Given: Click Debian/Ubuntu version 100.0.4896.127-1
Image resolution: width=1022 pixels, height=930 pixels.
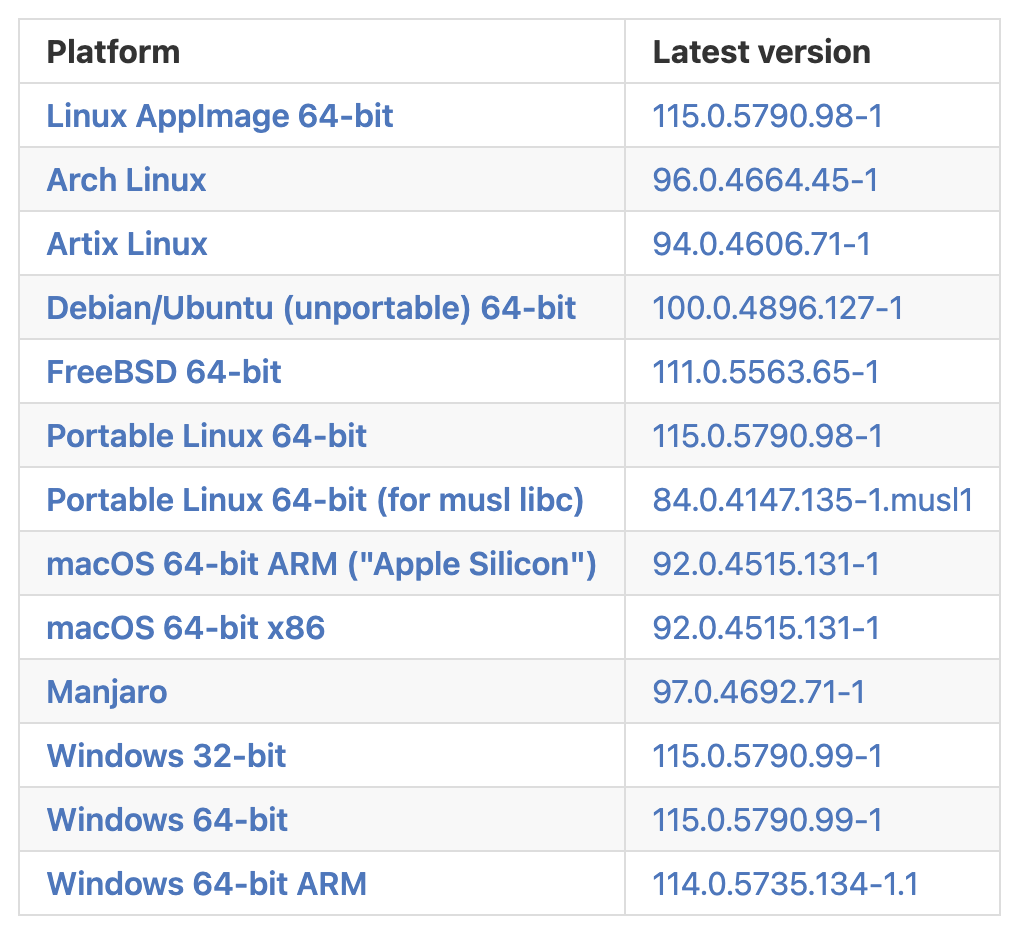Looking at the screenshot, I should click(778, 308).
